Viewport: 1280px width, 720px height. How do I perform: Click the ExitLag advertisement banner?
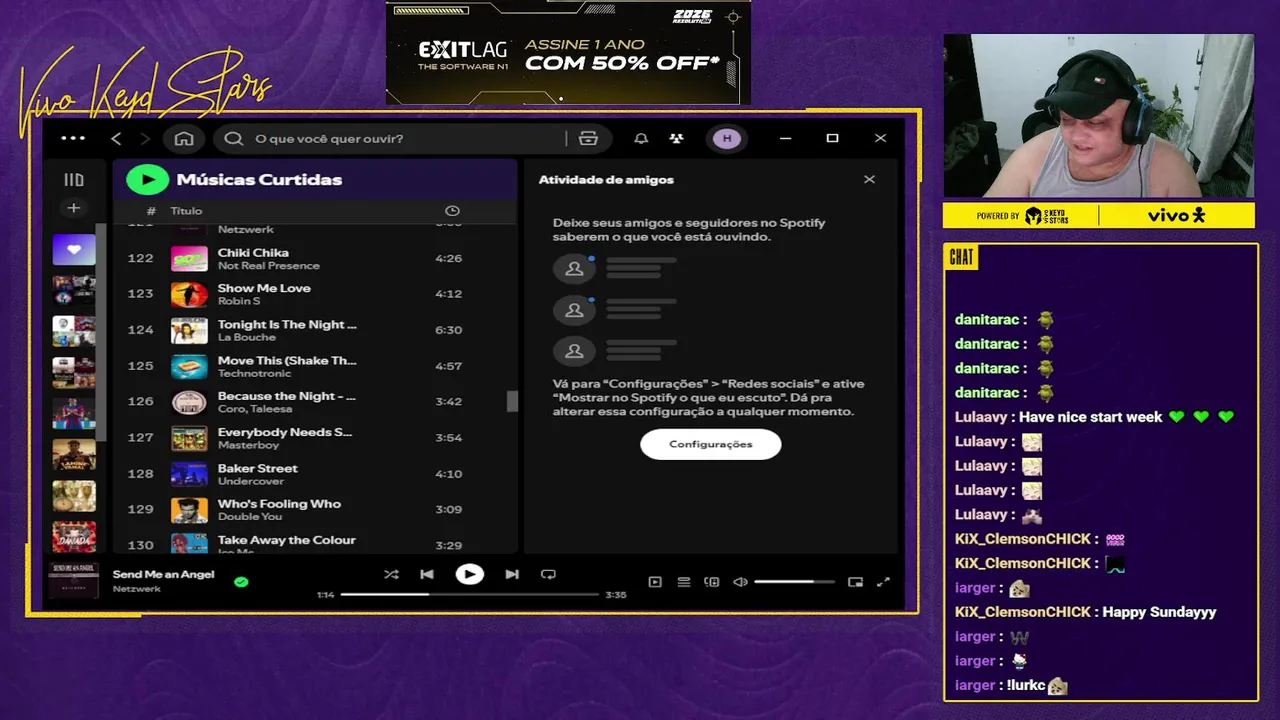(x=568, y=53)
